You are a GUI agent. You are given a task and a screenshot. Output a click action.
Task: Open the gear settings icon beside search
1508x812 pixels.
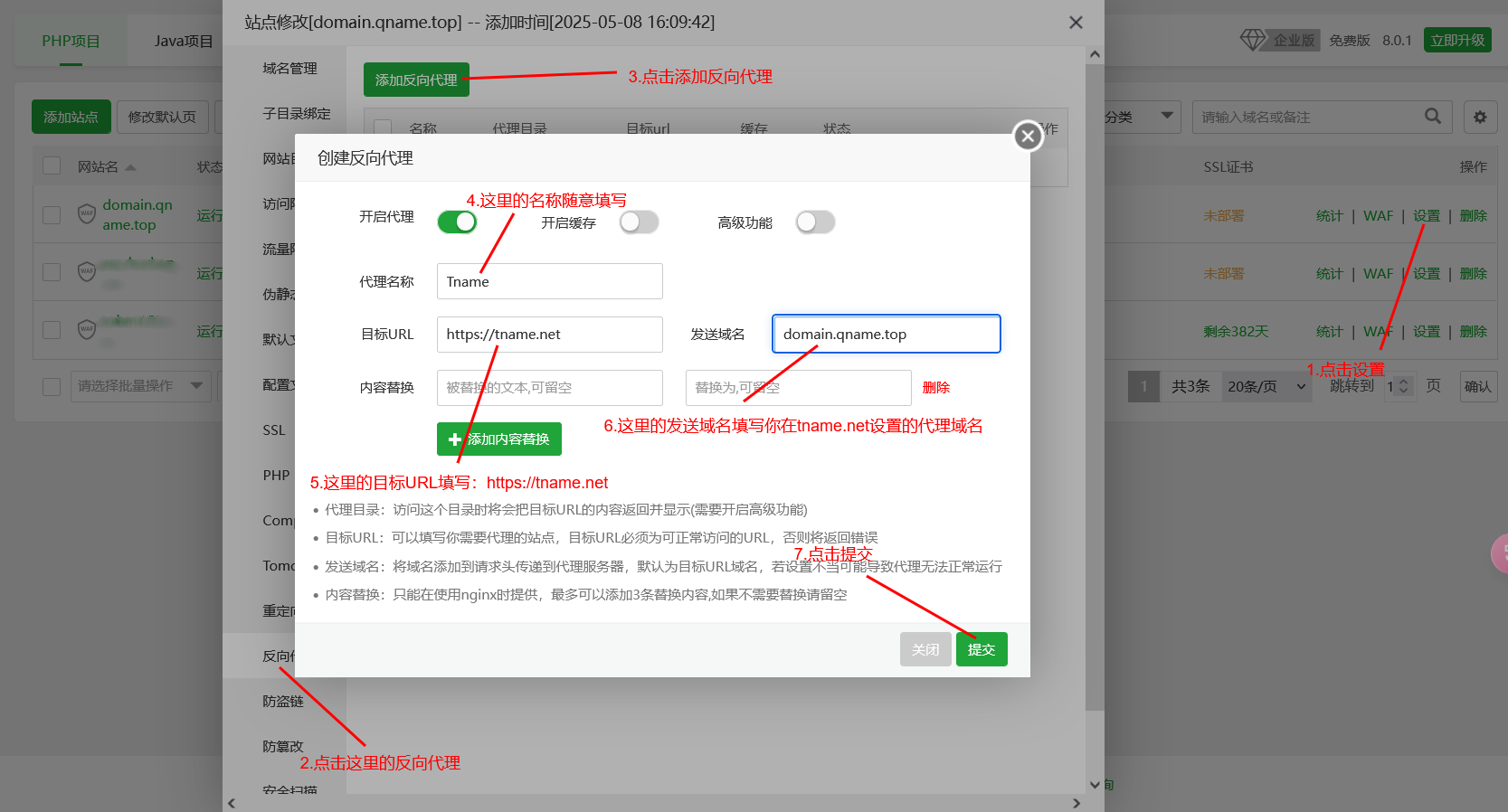1480,117
